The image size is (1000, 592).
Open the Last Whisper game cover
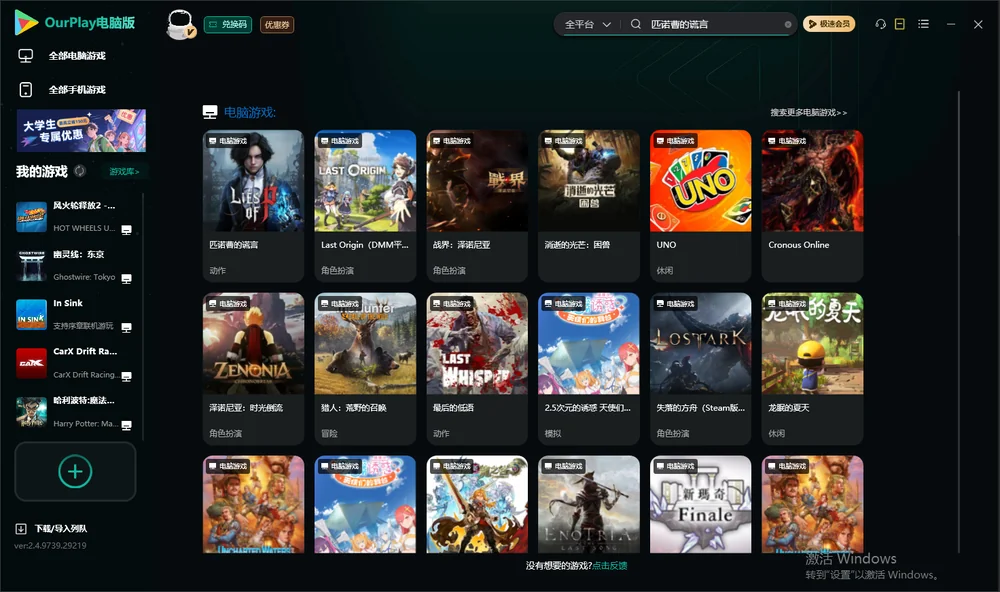click(x=477, y=343)
